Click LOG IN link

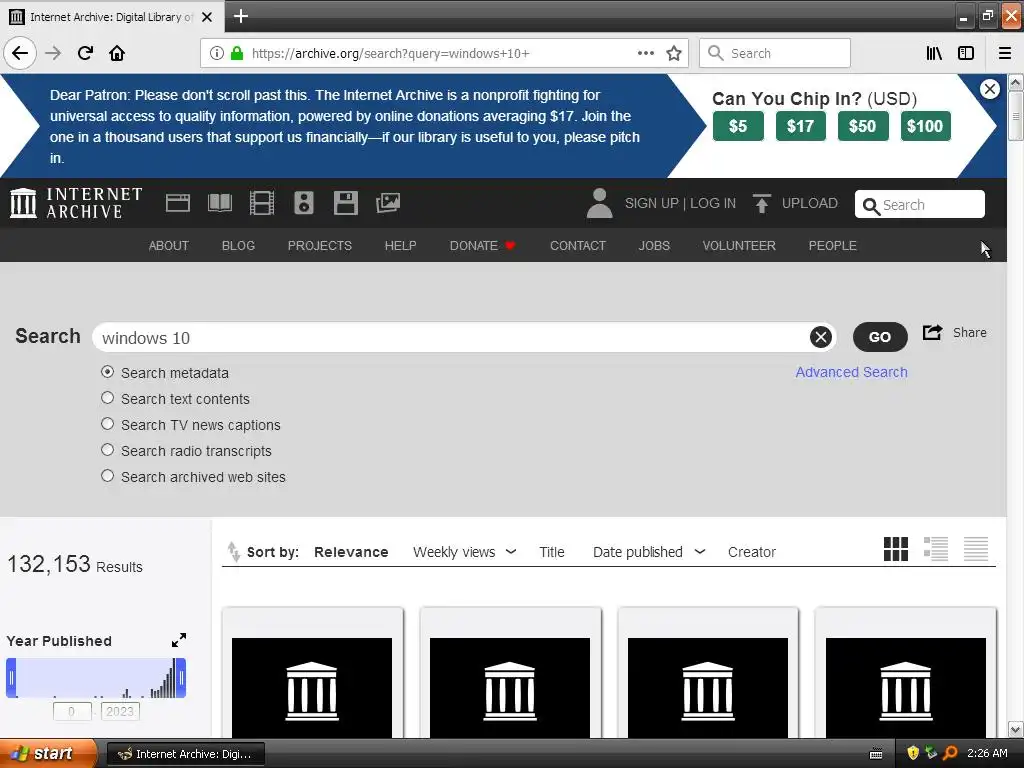pos(712,203)
